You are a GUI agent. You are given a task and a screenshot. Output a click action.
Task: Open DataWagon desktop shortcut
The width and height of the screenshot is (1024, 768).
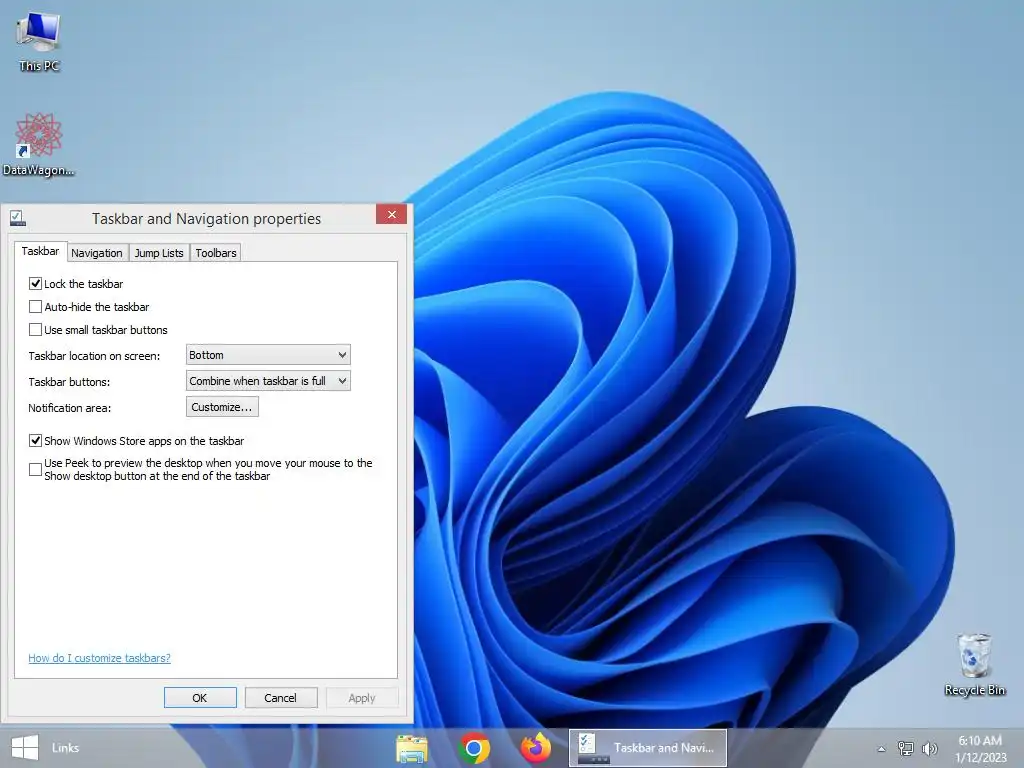click(x=39, y=144)
